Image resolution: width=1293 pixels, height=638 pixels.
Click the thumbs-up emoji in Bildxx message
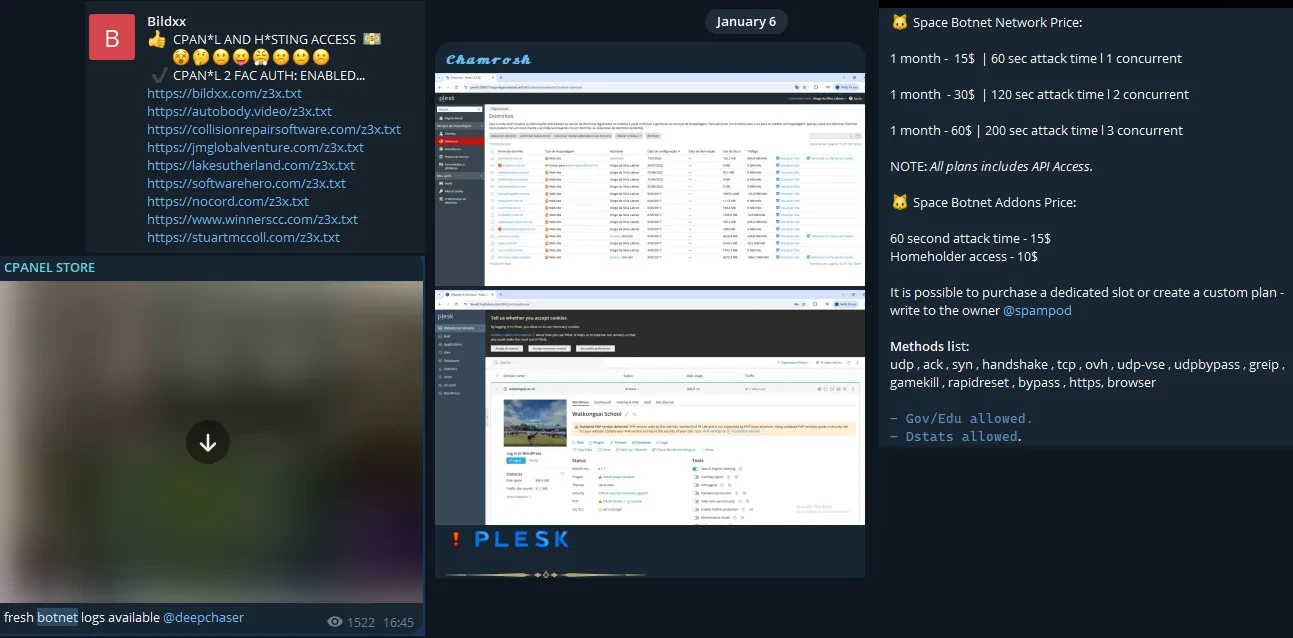pyautogui.click(x=157, y=39)
